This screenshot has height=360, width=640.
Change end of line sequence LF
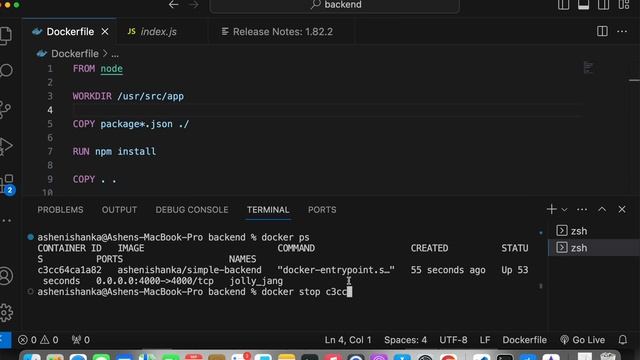tap(485, 340)
